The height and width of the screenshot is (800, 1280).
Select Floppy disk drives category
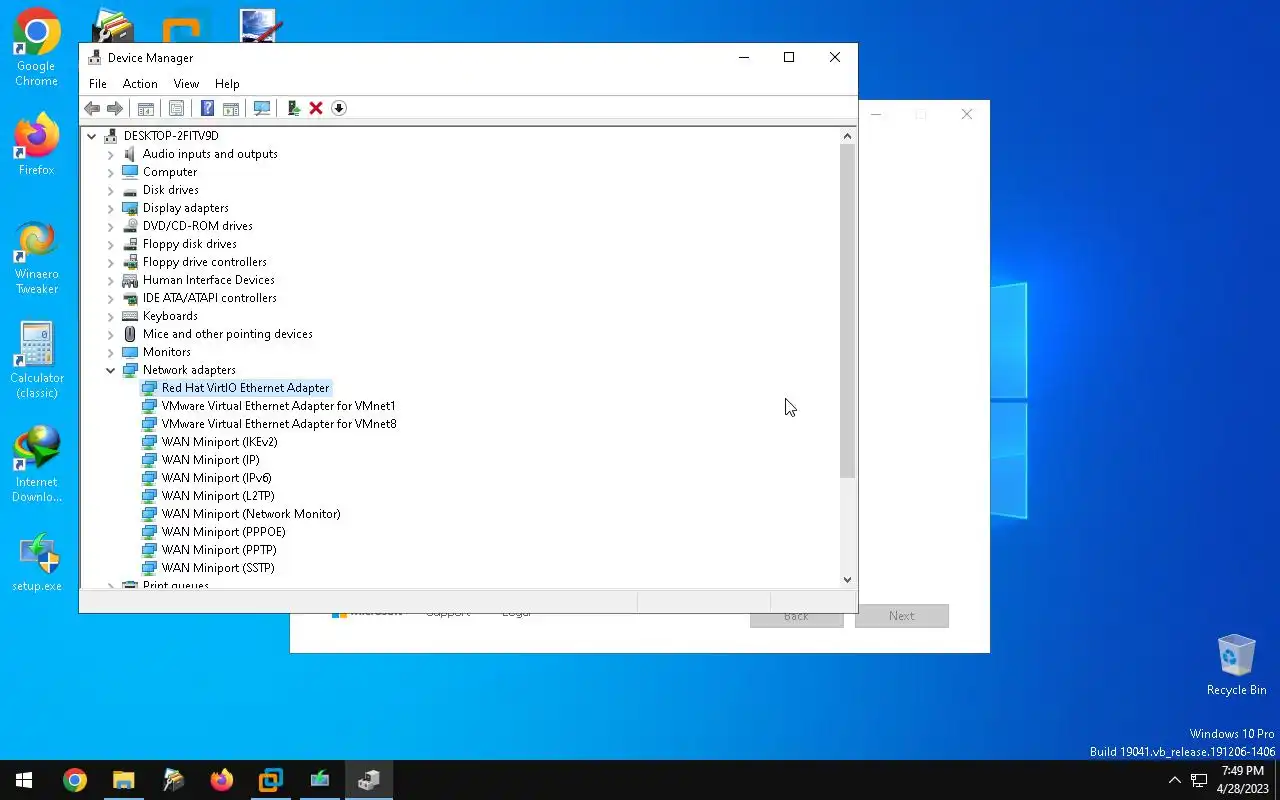189,244
